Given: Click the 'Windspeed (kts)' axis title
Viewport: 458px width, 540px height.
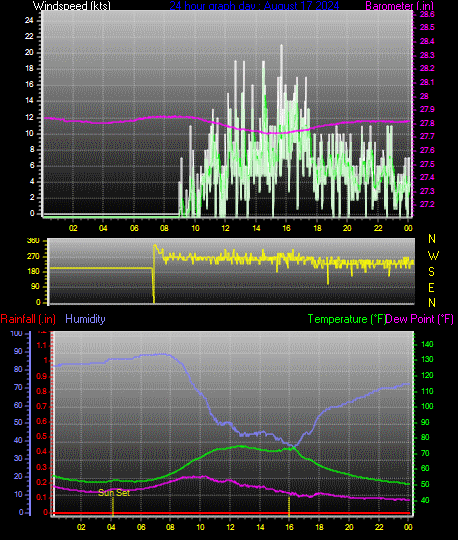Looking at the screenshot, I should pos(72,6).
